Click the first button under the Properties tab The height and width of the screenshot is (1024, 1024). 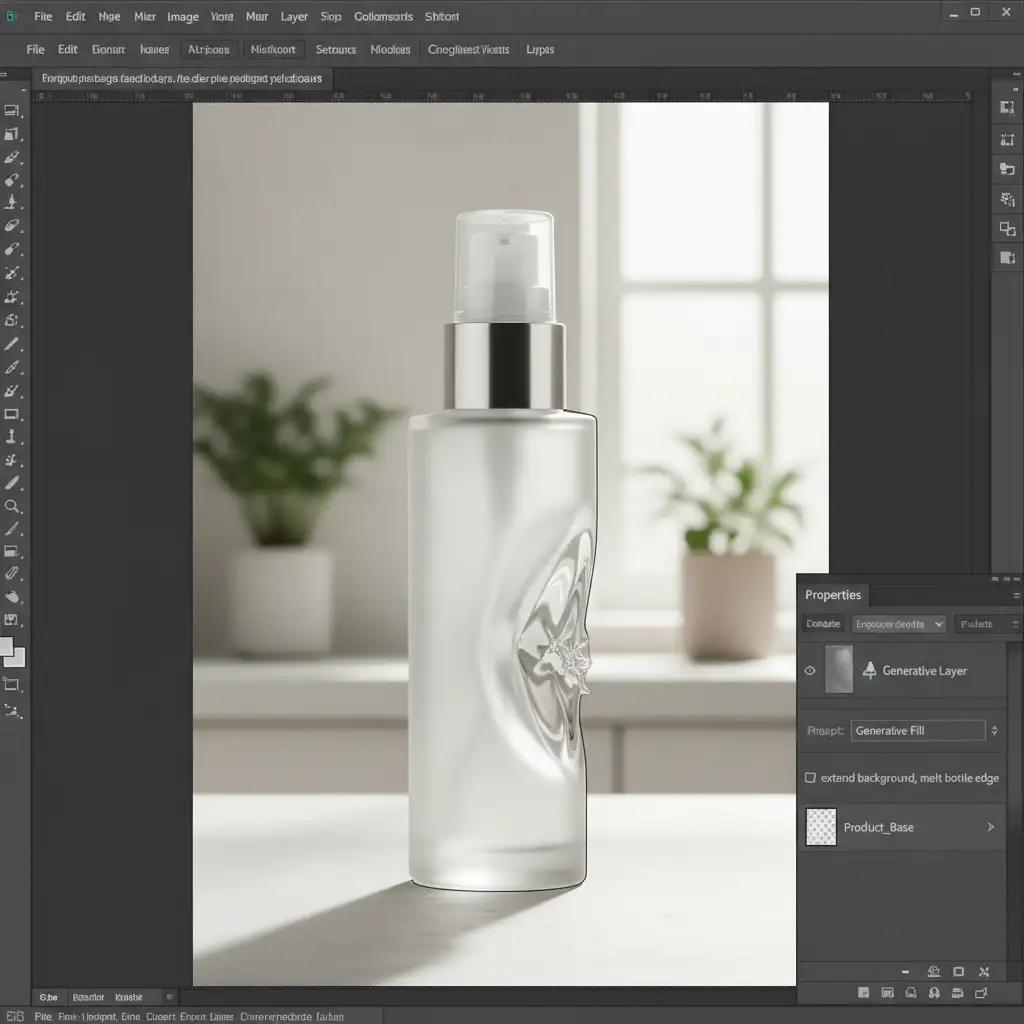point(823,624)
